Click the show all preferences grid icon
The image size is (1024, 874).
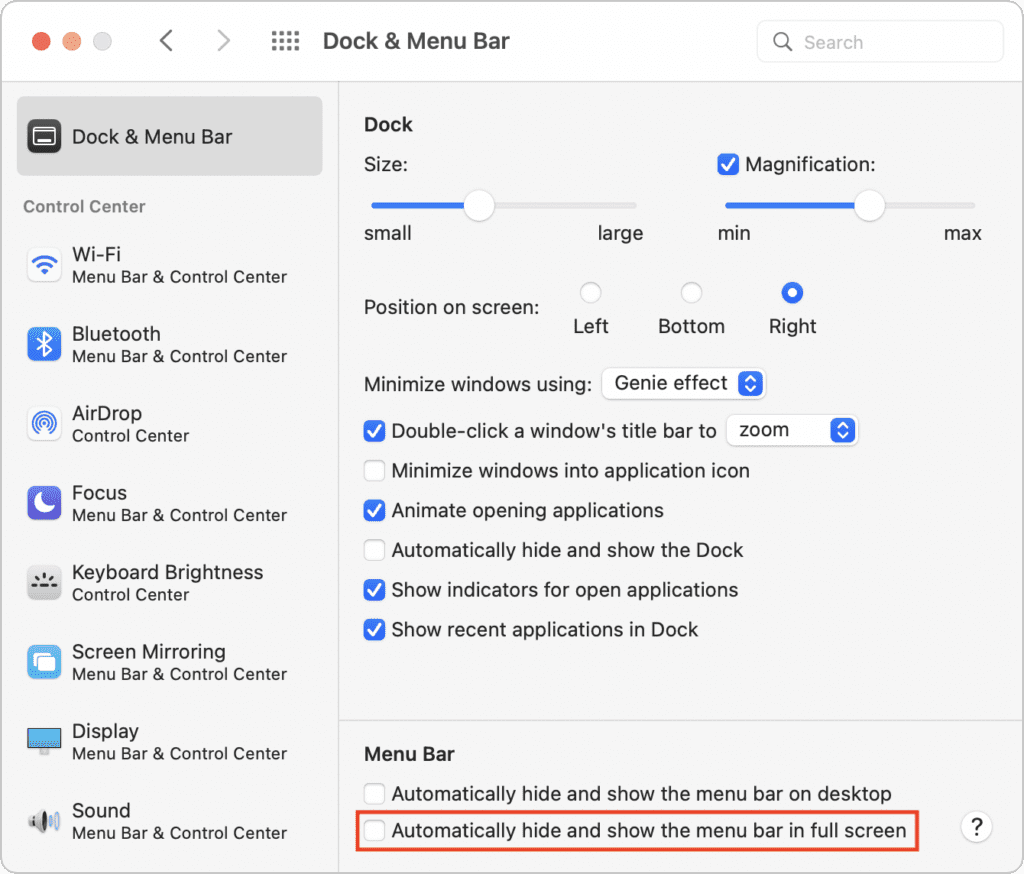286,41
